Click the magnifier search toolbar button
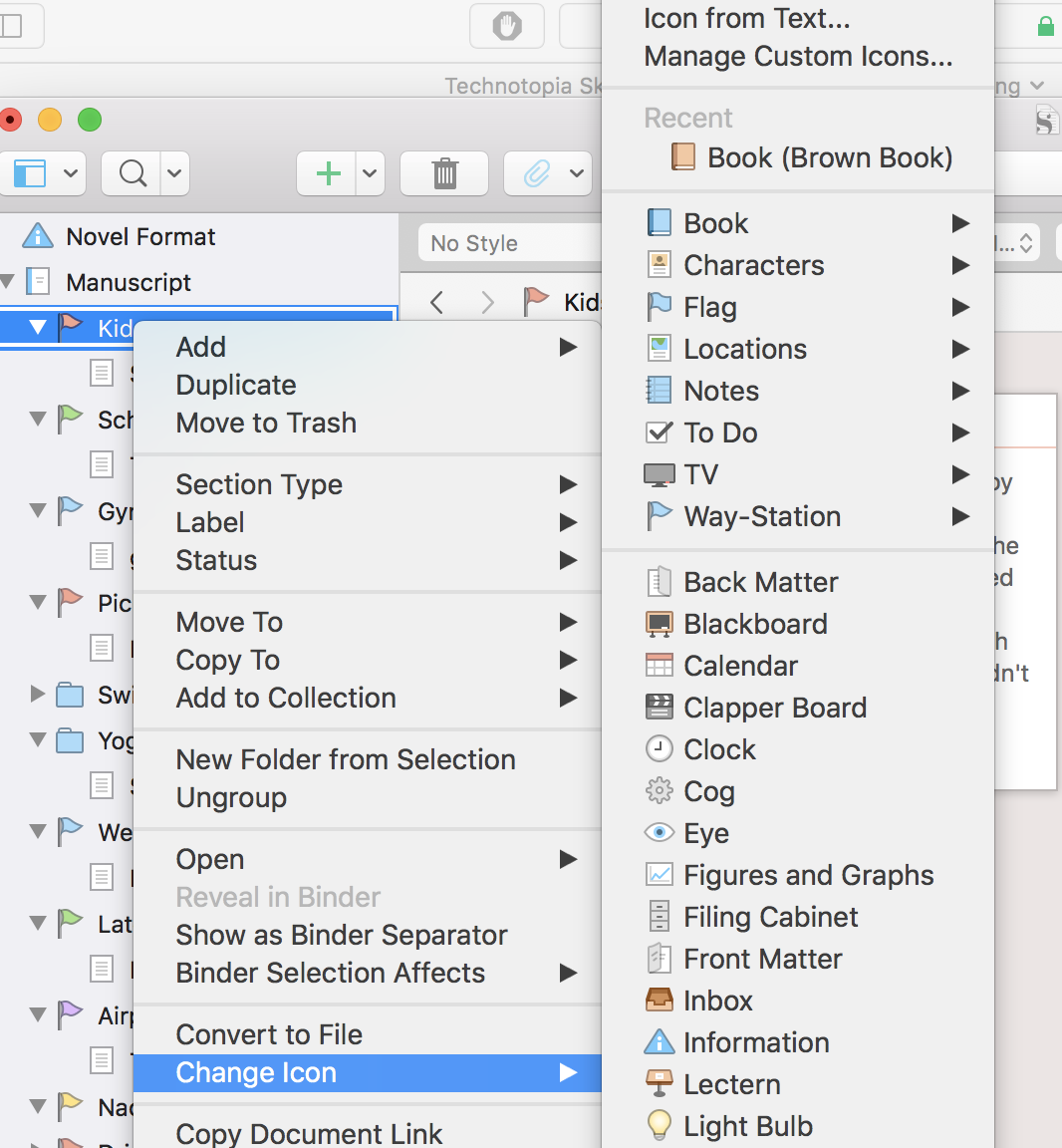This screenshot has height=1148, width=1062. click(132, 173)
